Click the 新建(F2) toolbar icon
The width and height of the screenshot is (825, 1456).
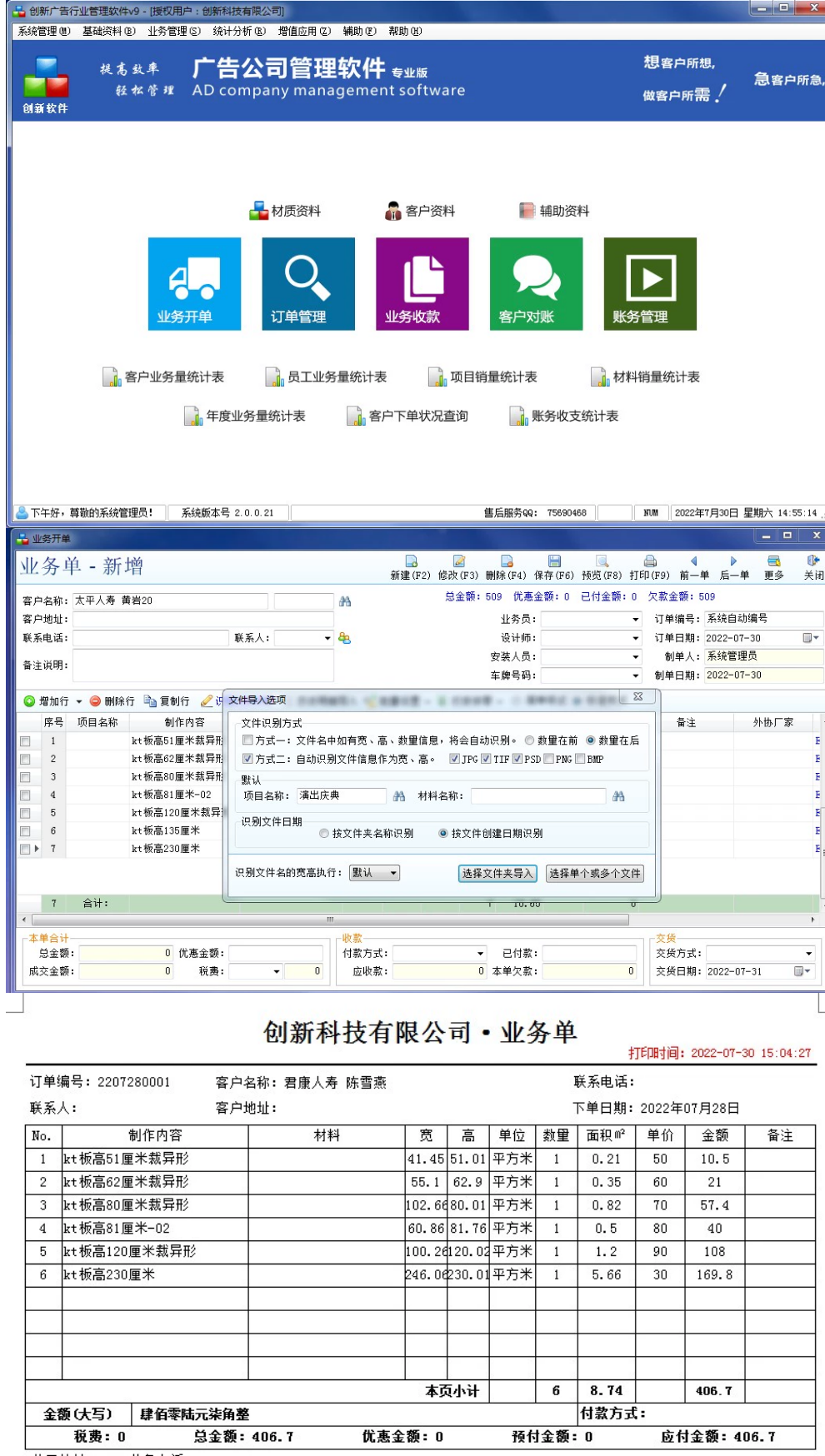411,562
